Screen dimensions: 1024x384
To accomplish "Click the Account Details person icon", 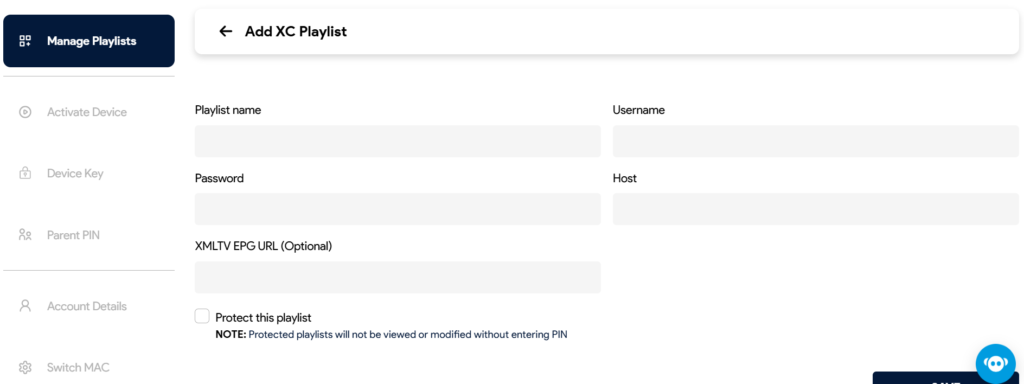I will (25, 306).
